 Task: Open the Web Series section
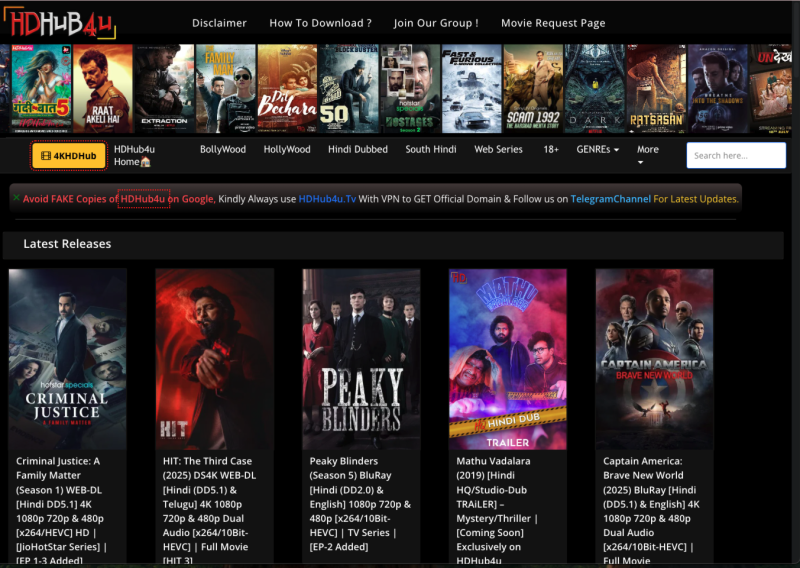pos(498,150)
